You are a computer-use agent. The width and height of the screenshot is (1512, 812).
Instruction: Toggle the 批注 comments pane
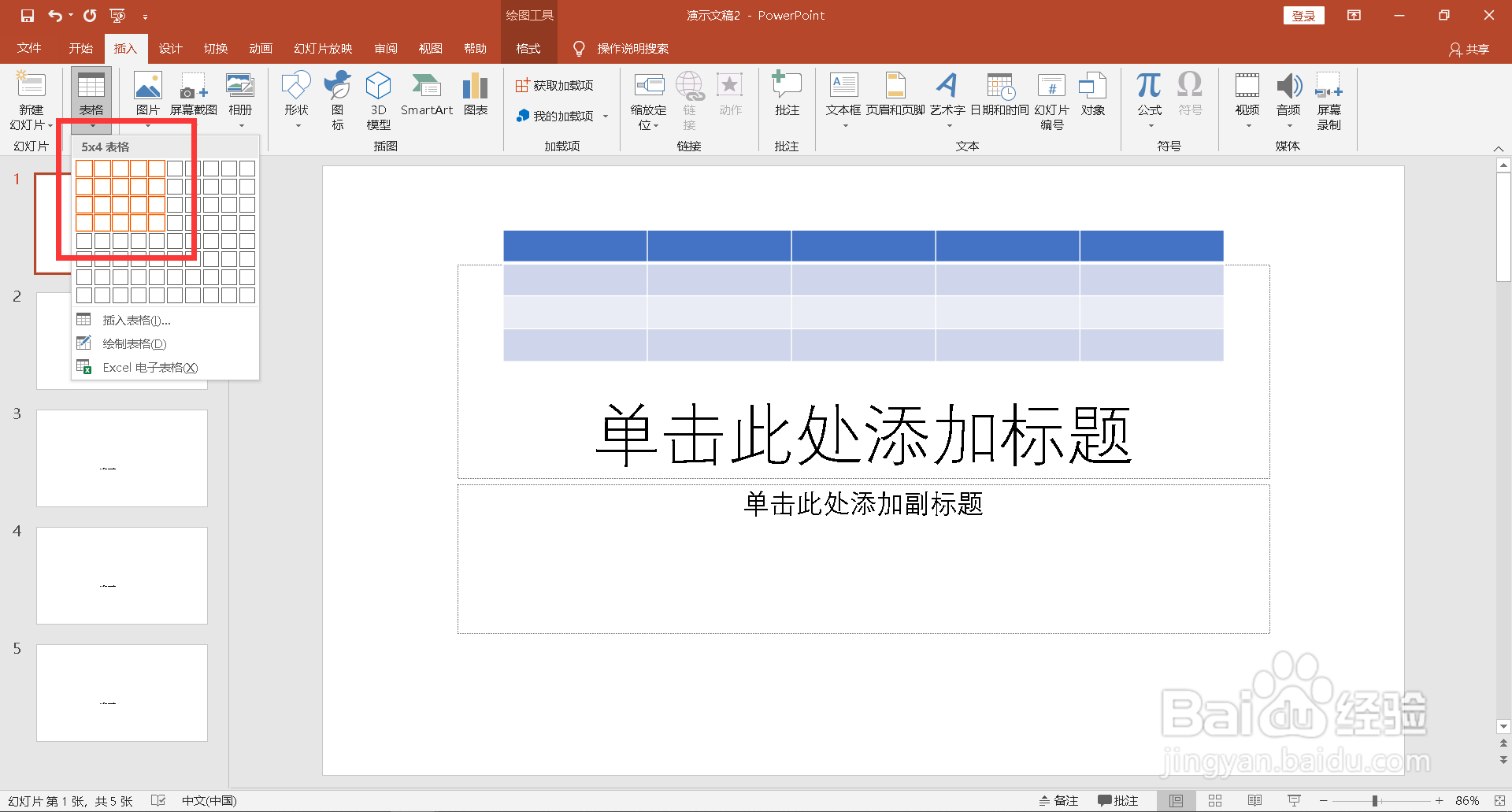(x=1118, y=799)
